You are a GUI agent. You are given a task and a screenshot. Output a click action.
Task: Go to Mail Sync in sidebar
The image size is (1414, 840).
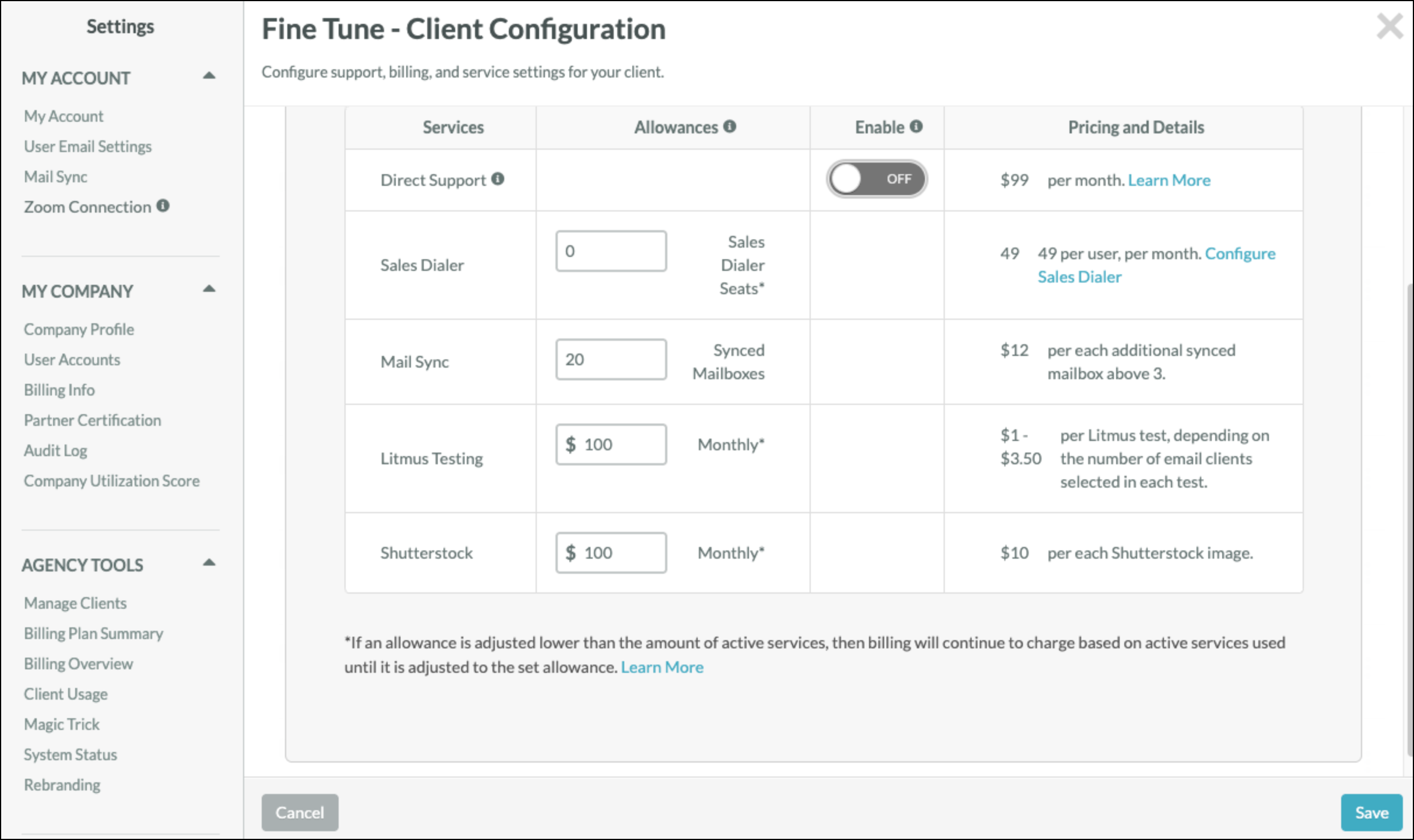pos(56,177)
